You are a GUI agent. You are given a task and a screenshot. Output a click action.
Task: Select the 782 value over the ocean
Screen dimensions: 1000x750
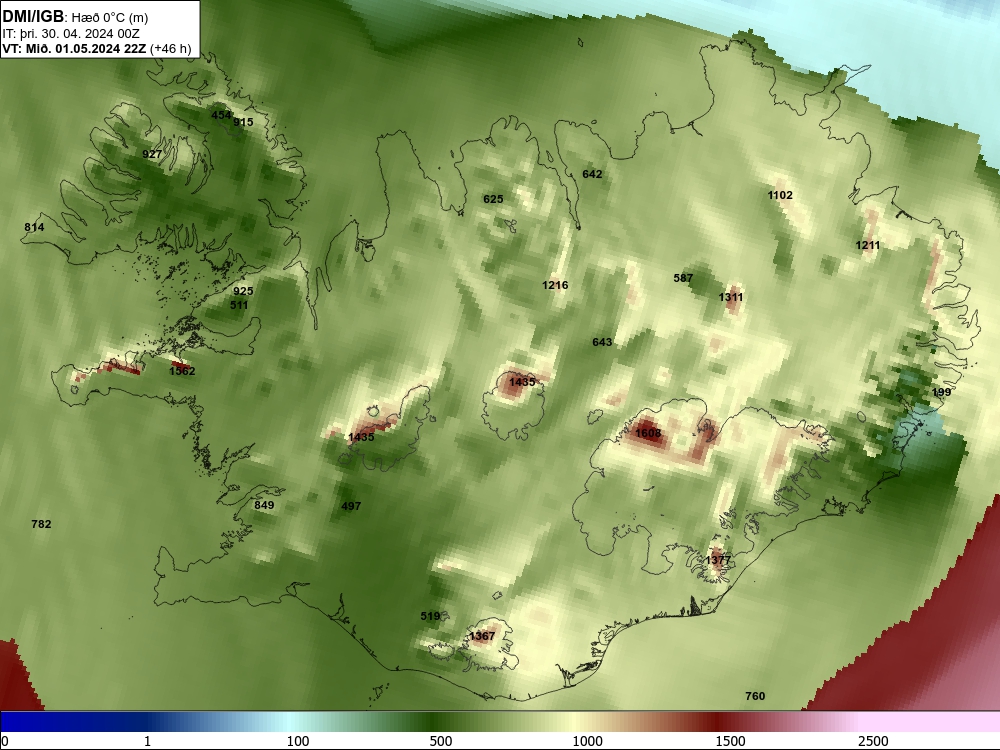[41, 524]
